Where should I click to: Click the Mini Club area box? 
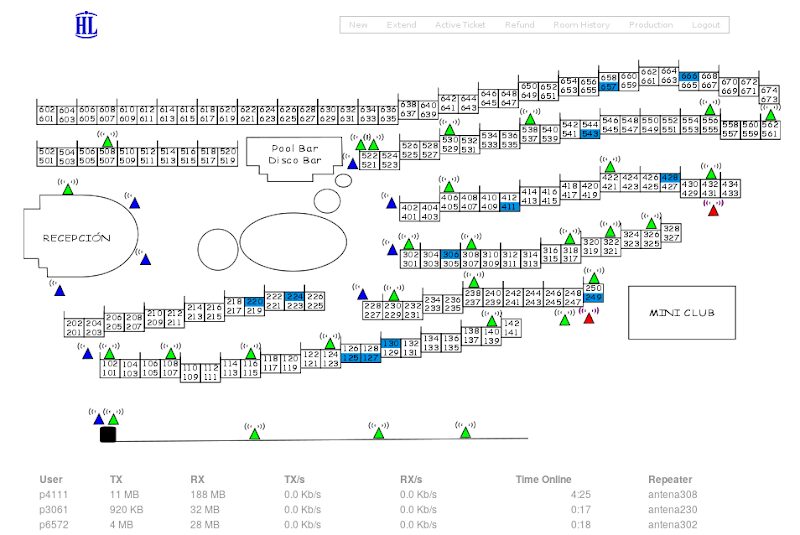point(682,312)
